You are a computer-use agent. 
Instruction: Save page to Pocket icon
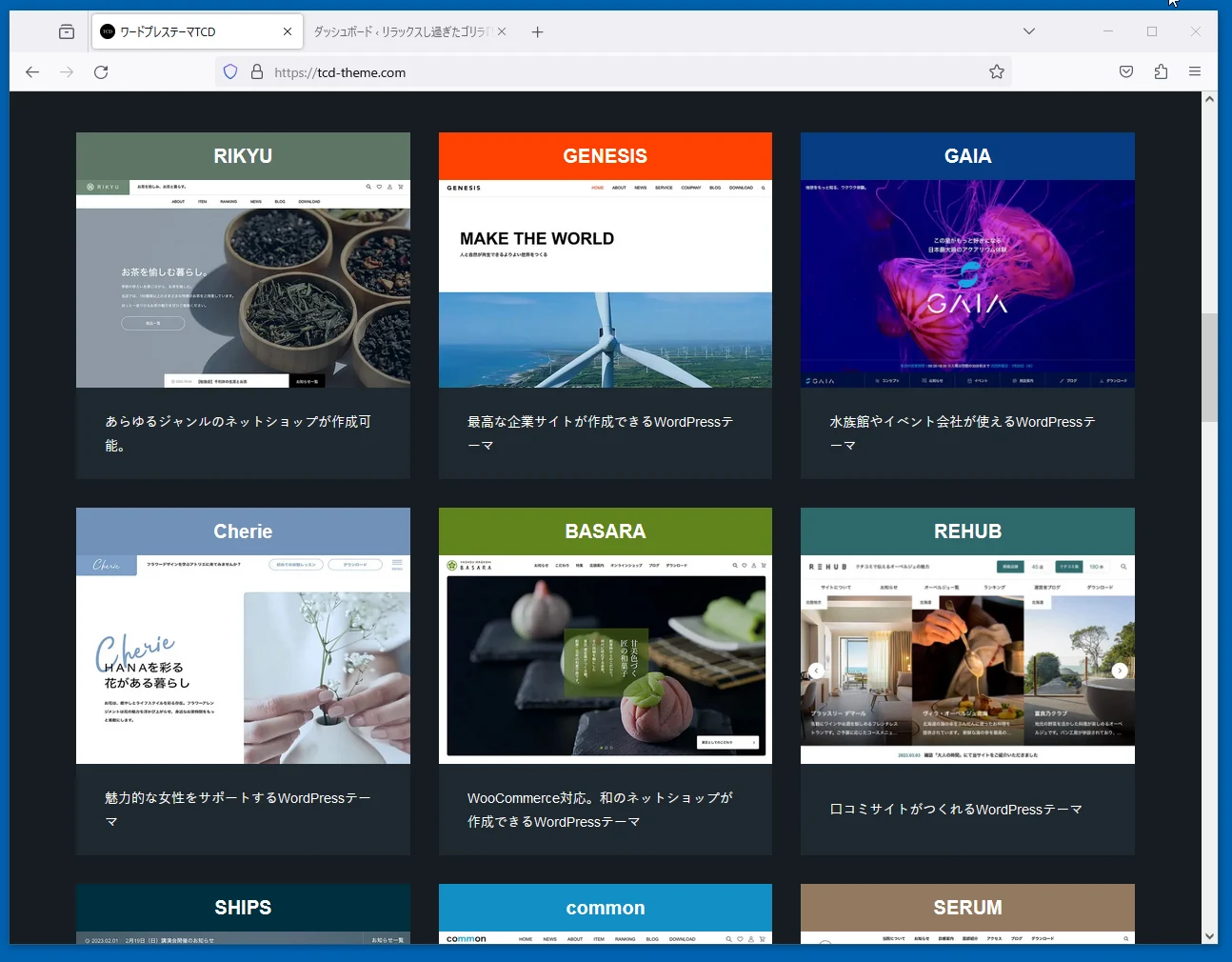coord(1125,72)
